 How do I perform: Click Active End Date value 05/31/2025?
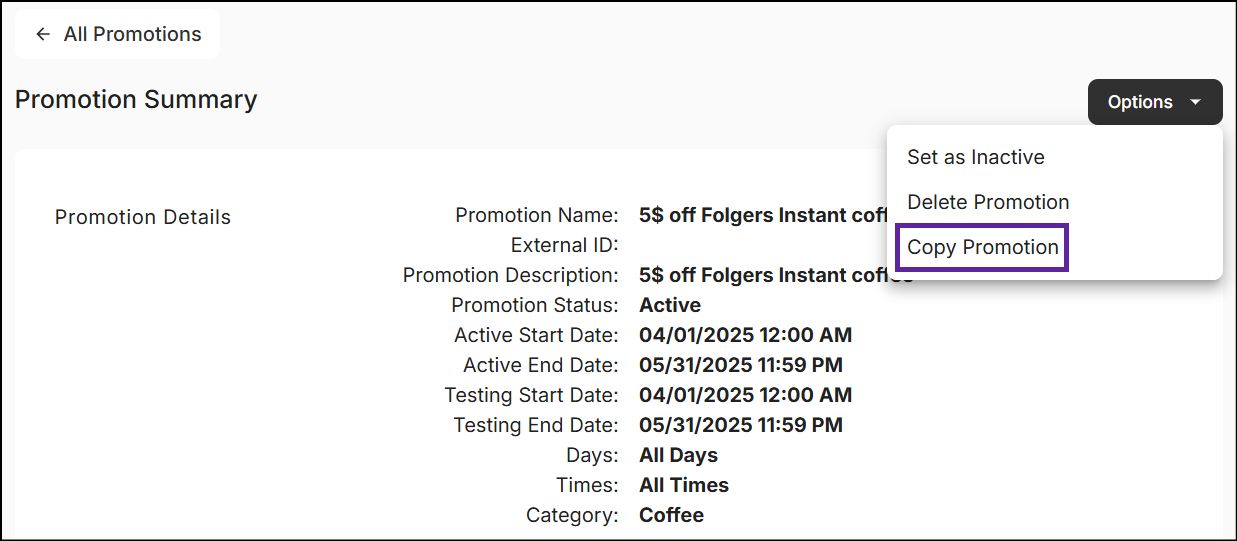[x=740, y=365]
